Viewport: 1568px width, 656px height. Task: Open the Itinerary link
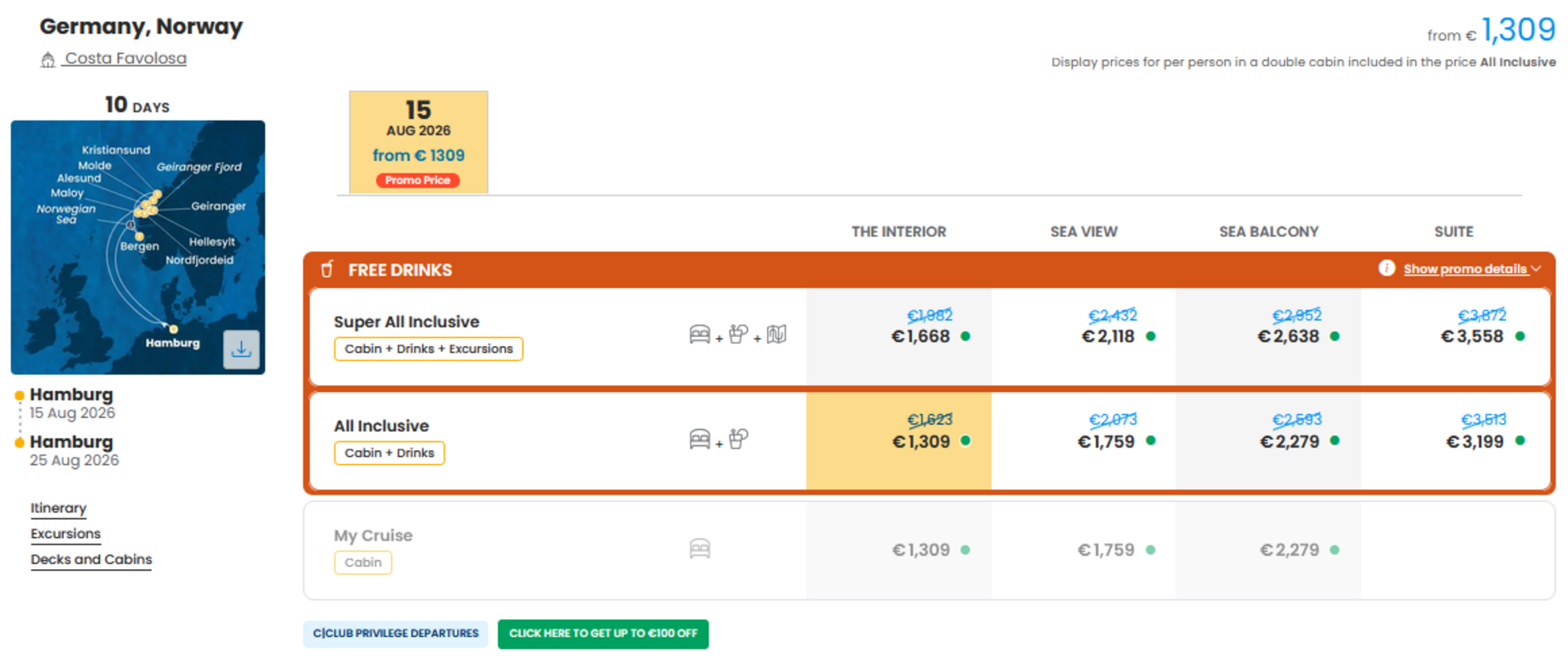pyautogui.click(x=58, y=508)
